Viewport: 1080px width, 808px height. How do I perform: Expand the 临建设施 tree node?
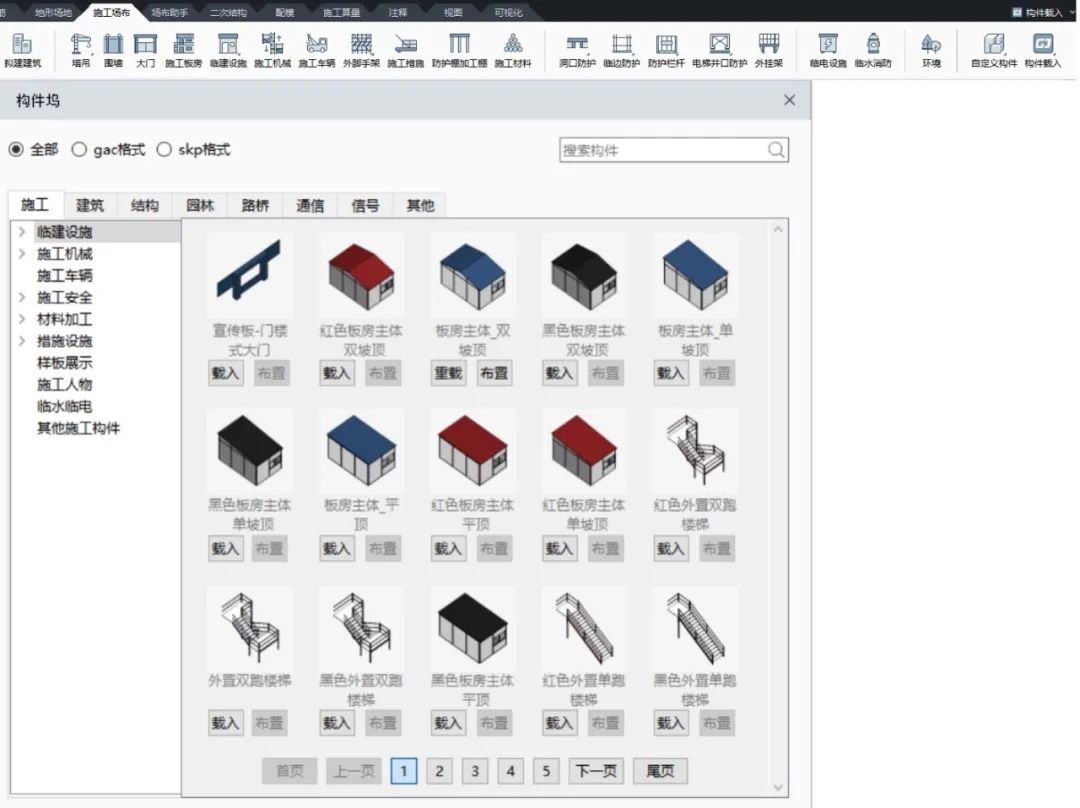[22, 232]
